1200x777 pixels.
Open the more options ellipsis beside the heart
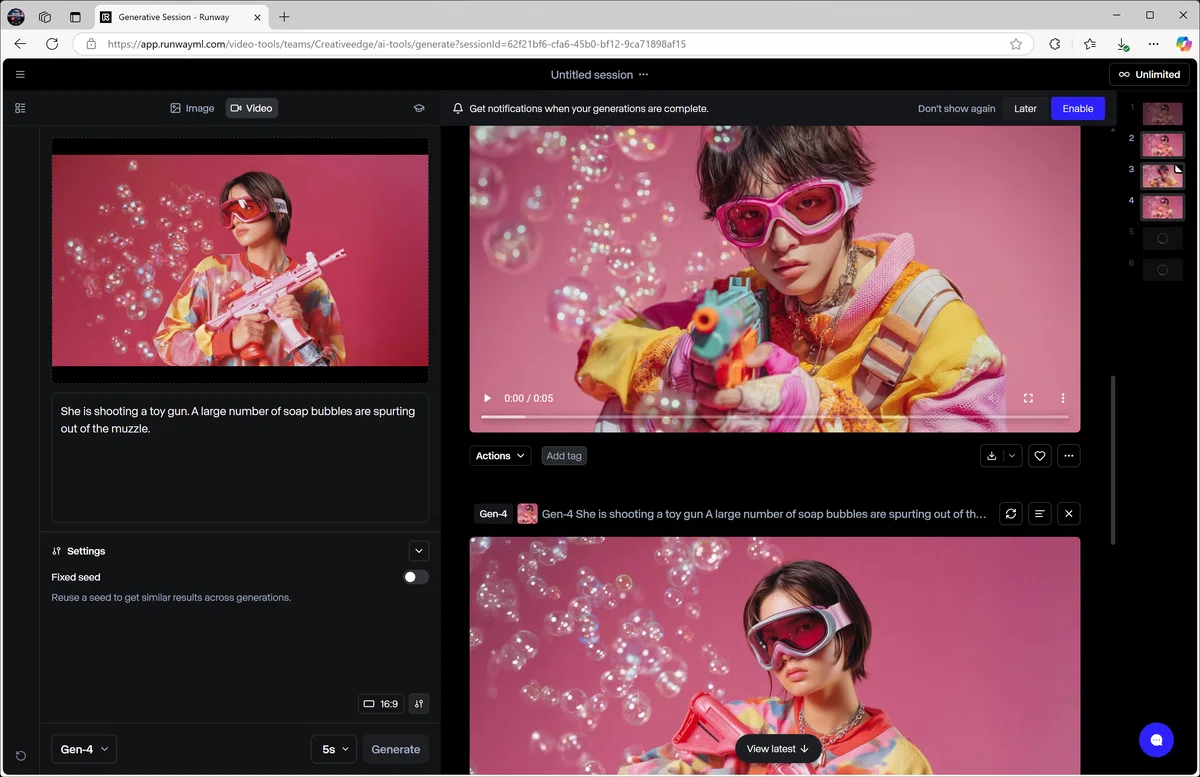1069,456
